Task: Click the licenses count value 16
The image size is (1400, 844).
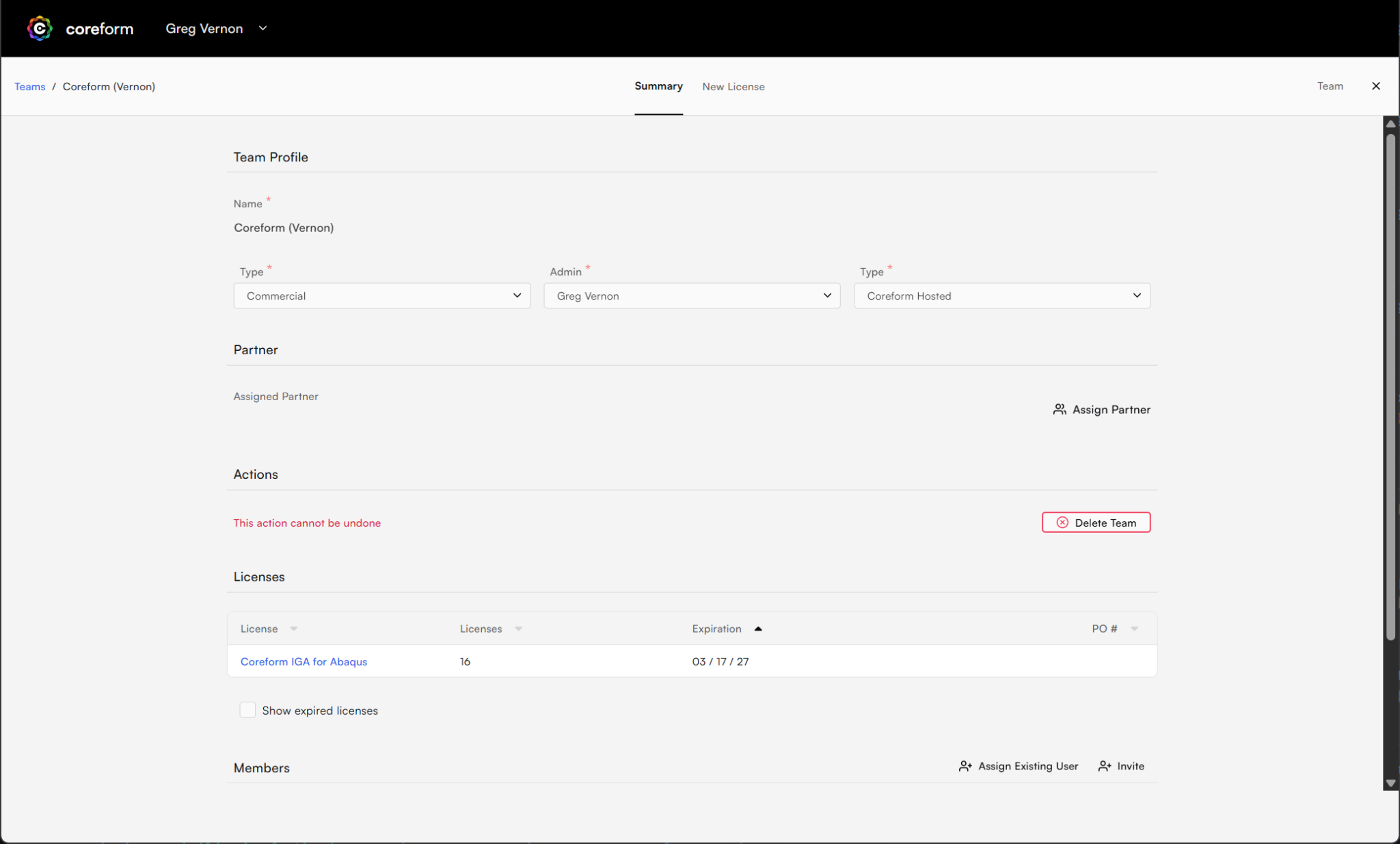Action: point(465,661)
